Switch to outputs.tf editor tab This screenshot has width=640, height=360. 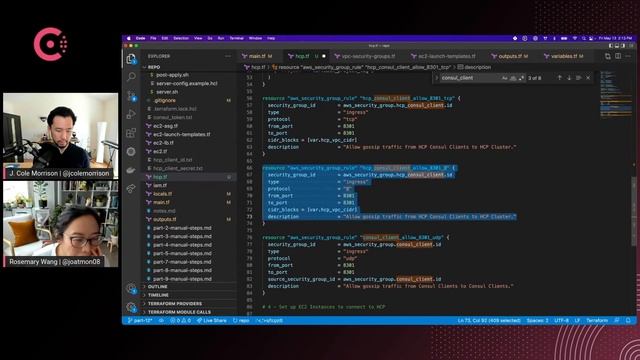pyautogui.click(x=510, y=56)
